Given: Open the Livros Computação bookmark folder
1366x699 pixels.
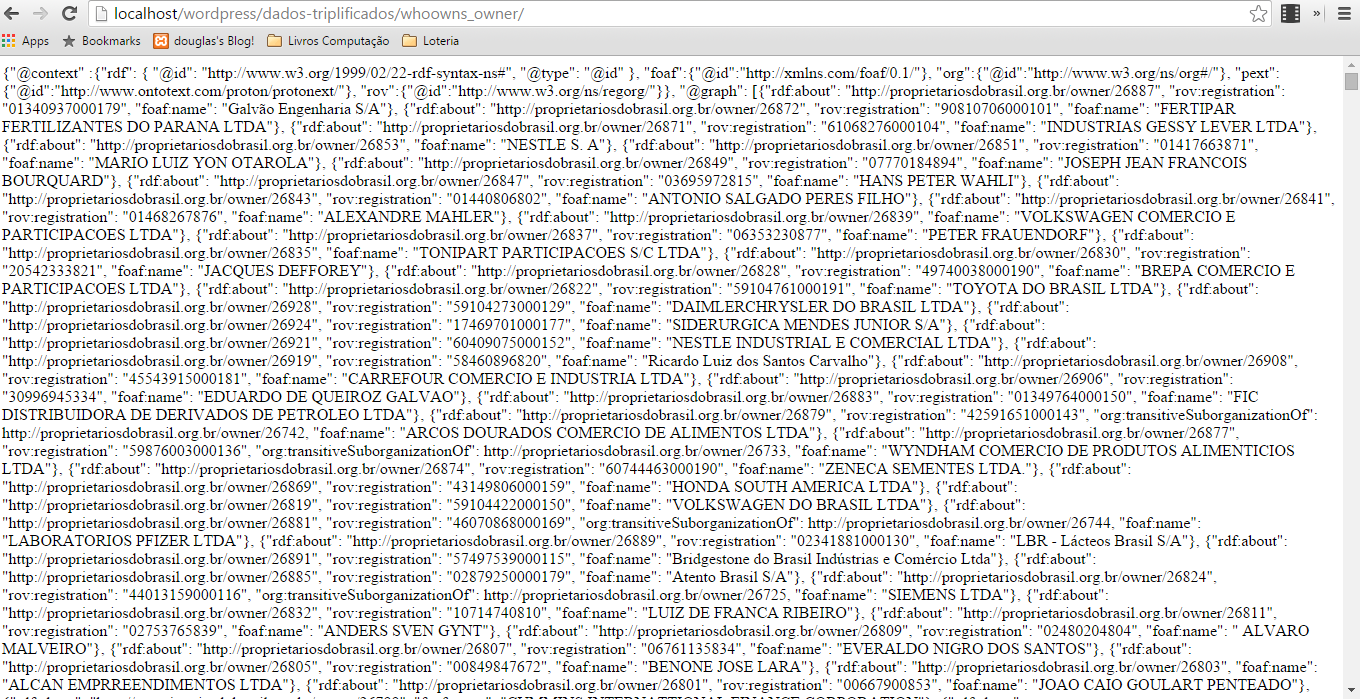Looking at the screenshot, I should 328,41.
